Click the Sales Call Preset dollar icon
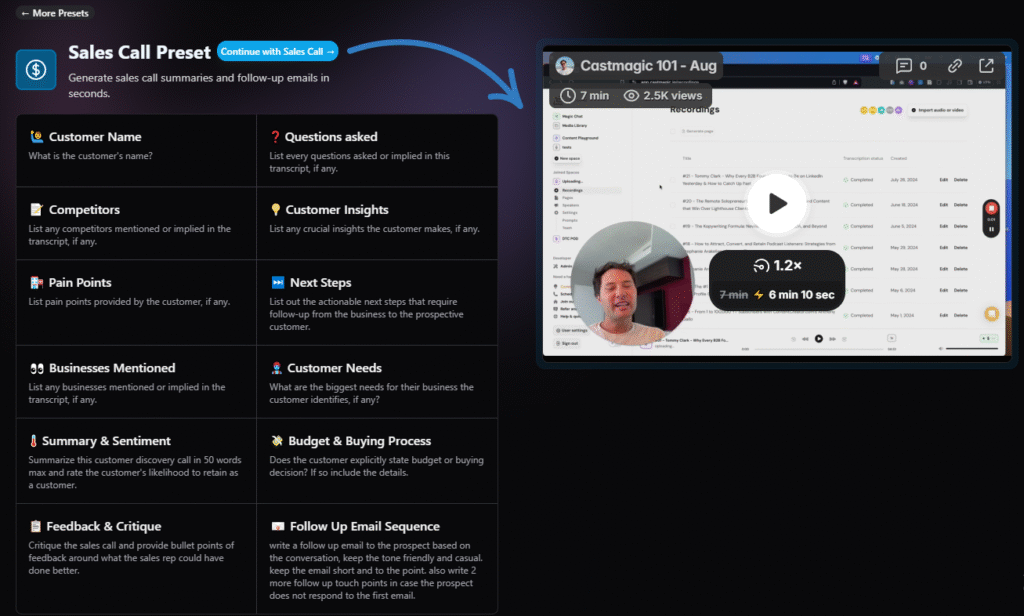Viewport: 1024px width, 616px height. pyautogui.click(x=36, y=70)
